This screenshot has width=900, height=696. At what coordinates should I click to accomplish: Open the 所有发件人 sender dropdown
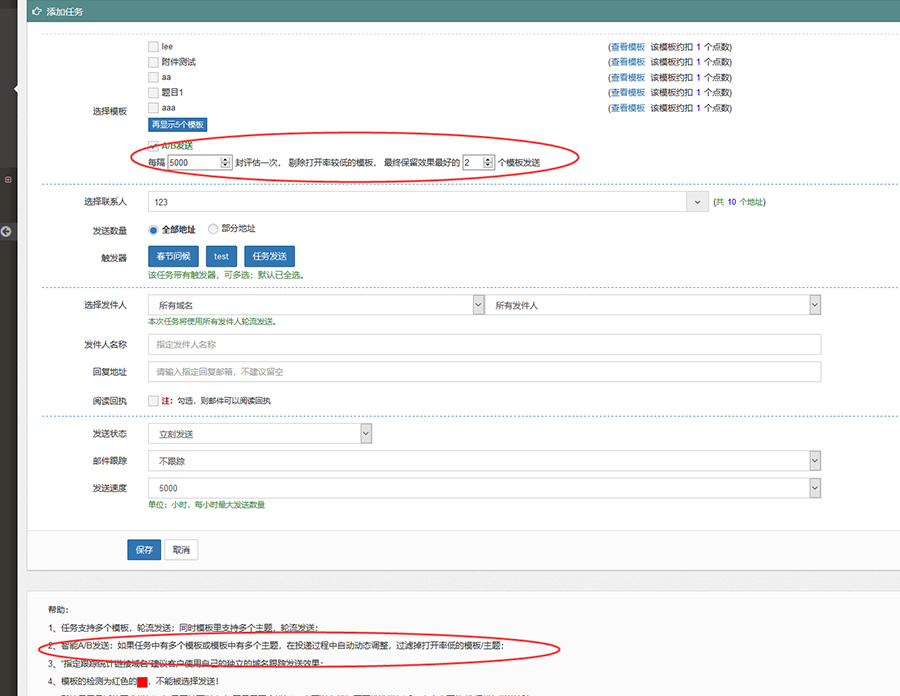coord(814,305)
